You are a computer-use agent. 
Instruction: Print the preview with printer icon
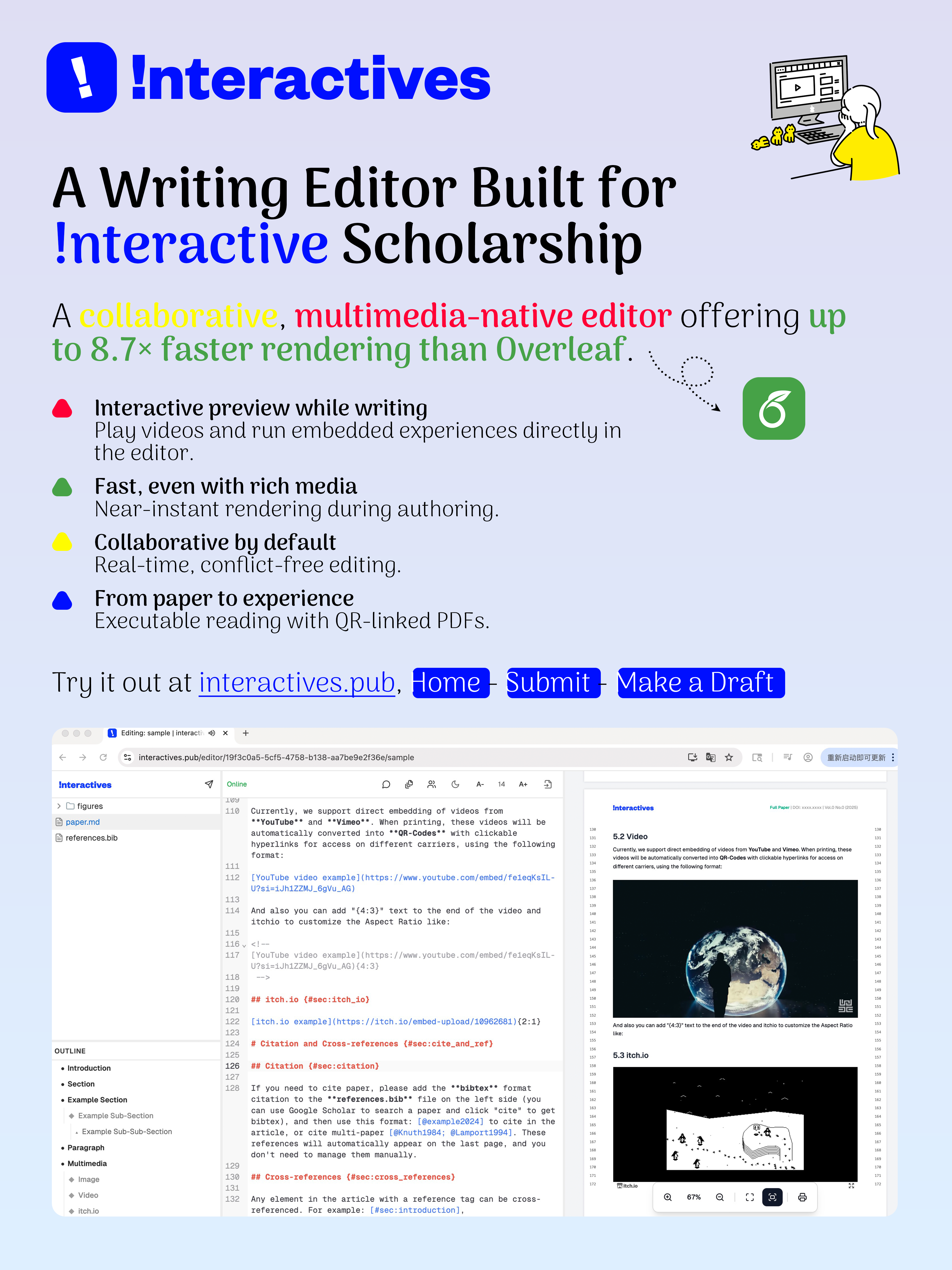point(802,1197)
